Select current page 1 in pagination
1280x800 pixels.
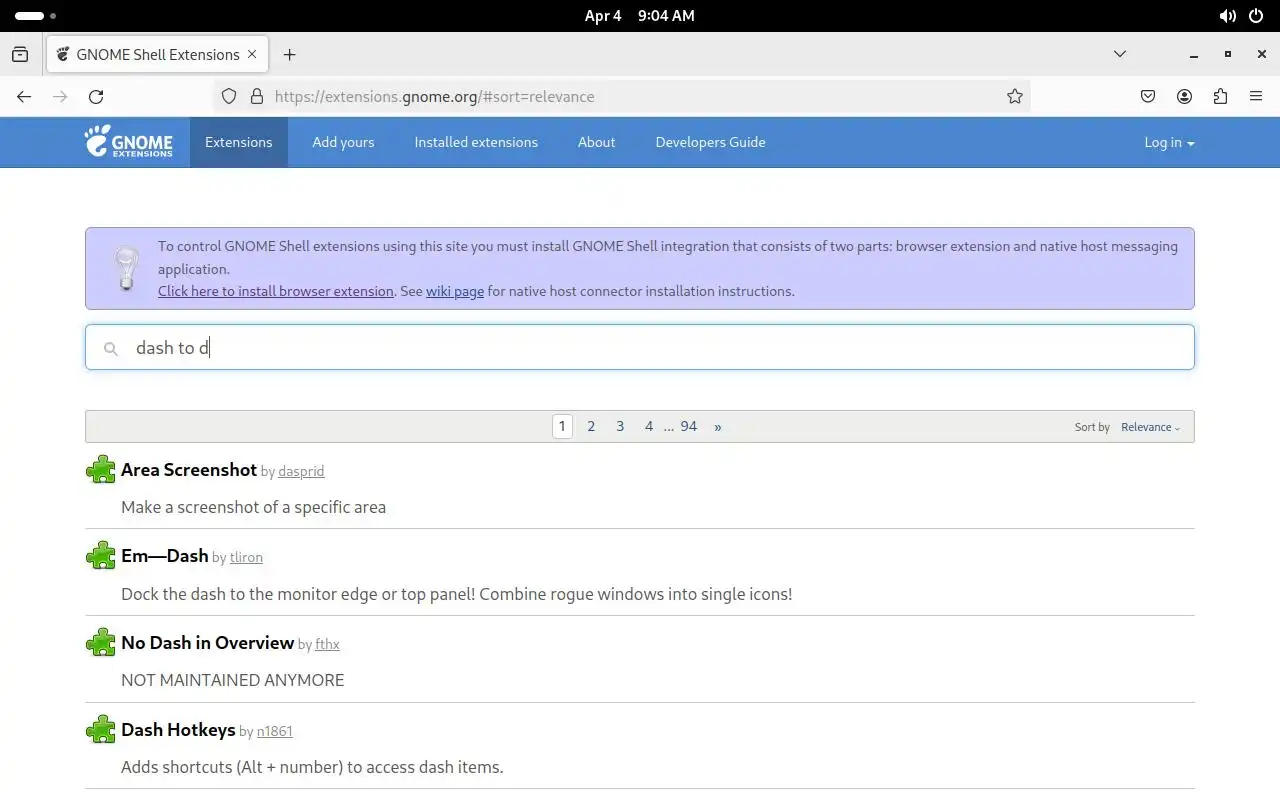click(x=562, y=427)
